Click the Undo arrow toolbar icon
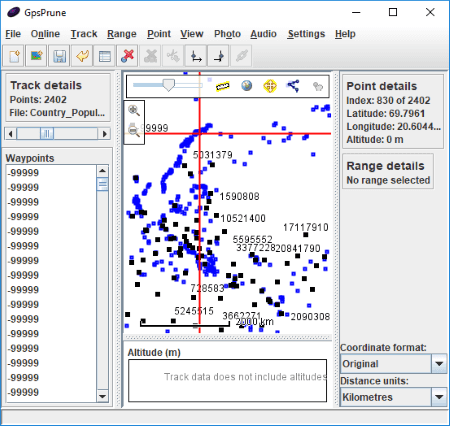 tap(82, 56)
